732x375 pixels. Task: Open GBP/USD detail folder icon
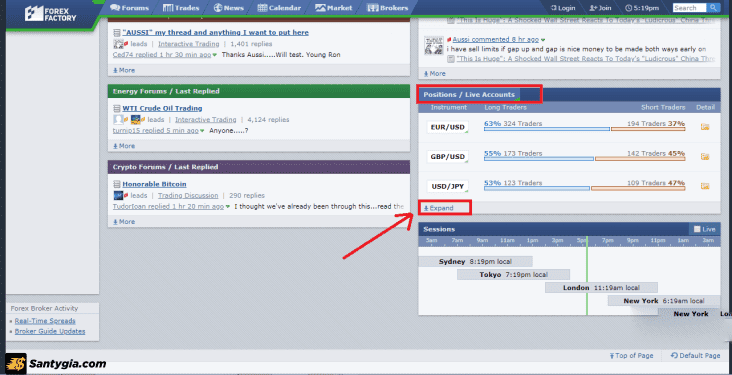pos(705,156)
